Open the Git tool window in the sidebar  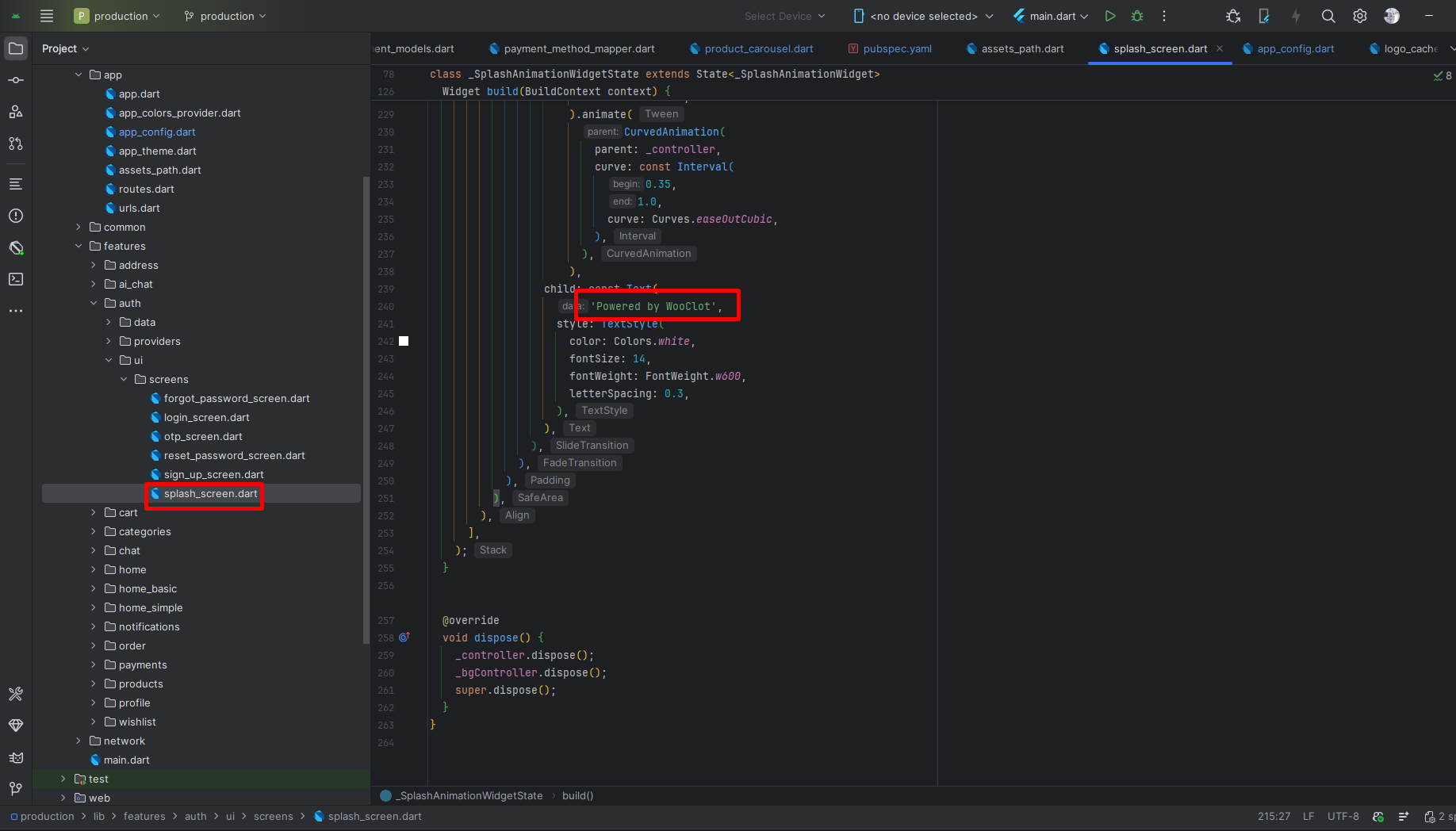16,788
